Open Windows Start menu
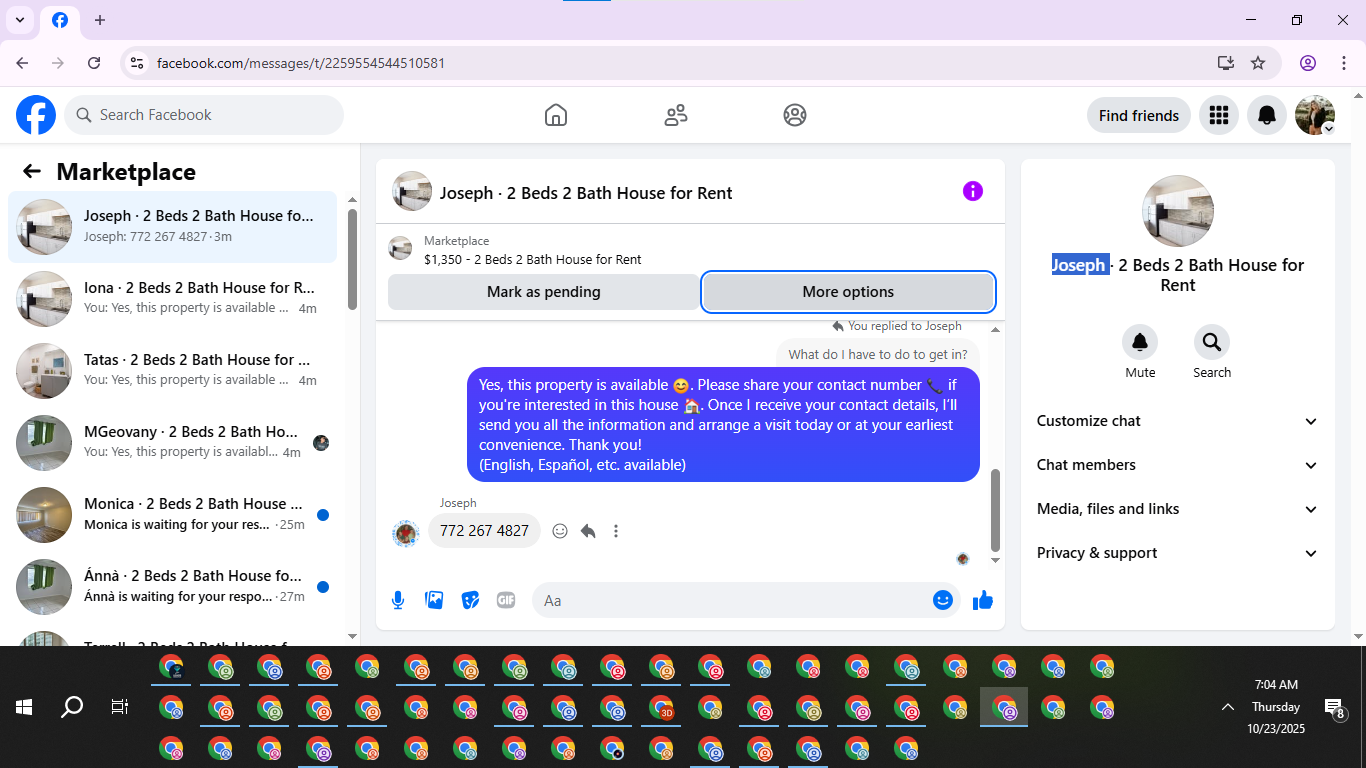 [x=24, y=707]
